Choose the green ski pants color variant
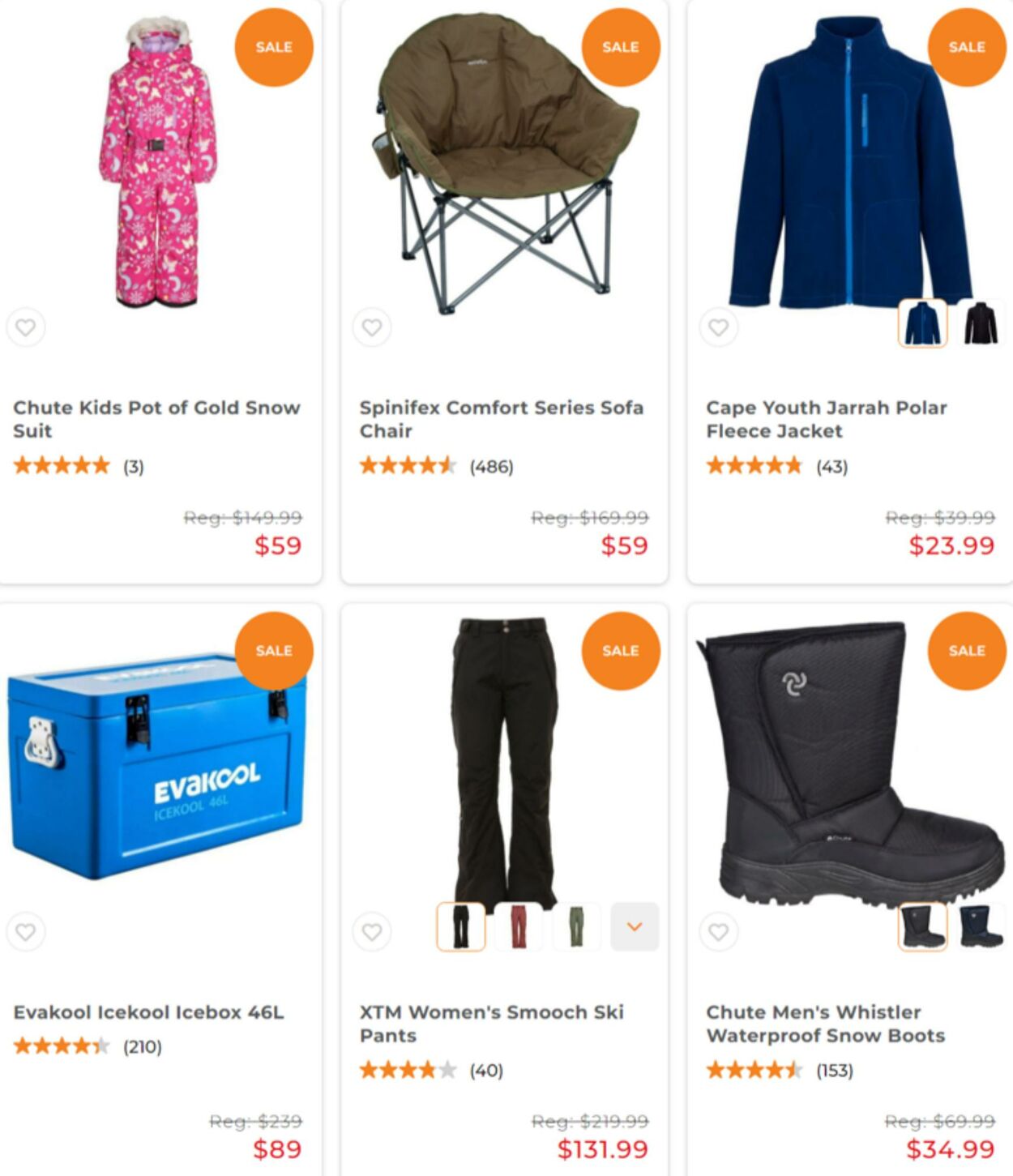This screenshot has height=1176, width=1013. pyautogui.click(x=576, y=926)
